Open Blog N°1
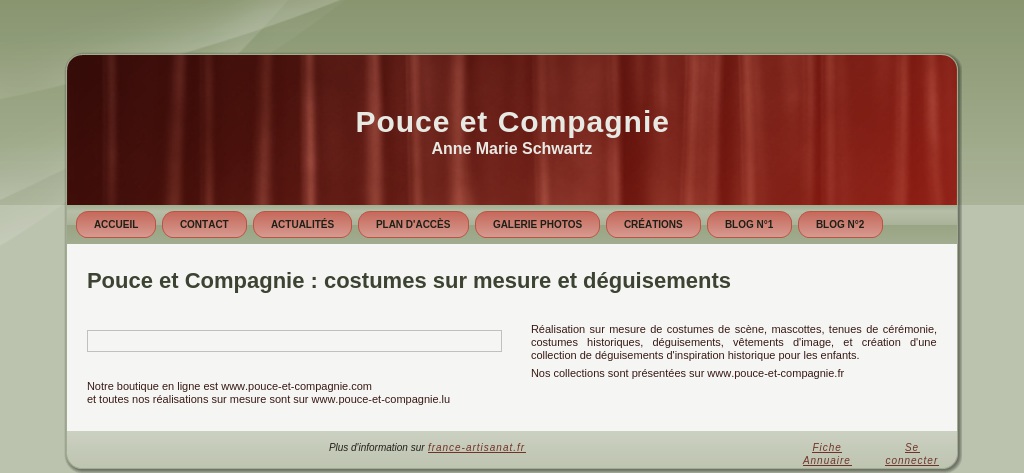 [749, 224]
